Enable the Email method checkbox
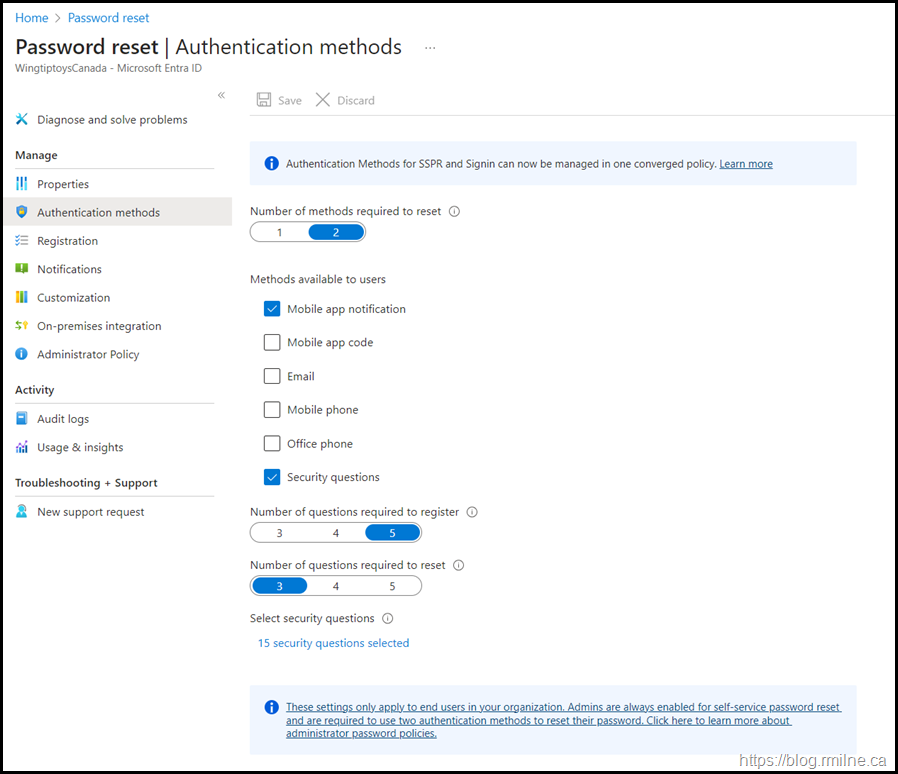This screenshot has height=774, width=898. (272, 376)
